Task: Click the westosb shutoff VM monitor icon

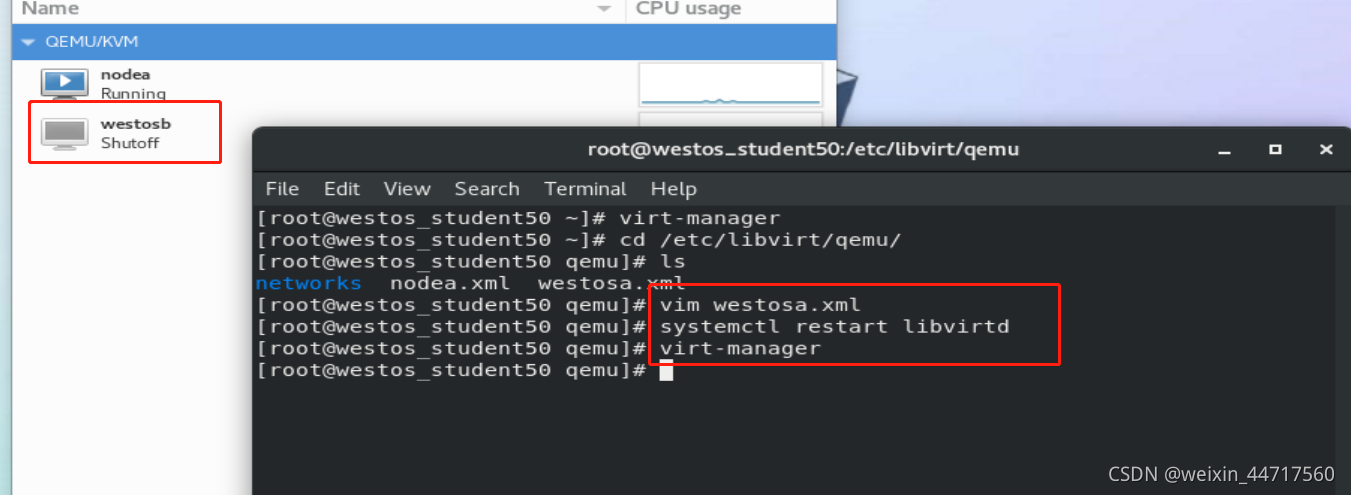Action: point(65,133)
